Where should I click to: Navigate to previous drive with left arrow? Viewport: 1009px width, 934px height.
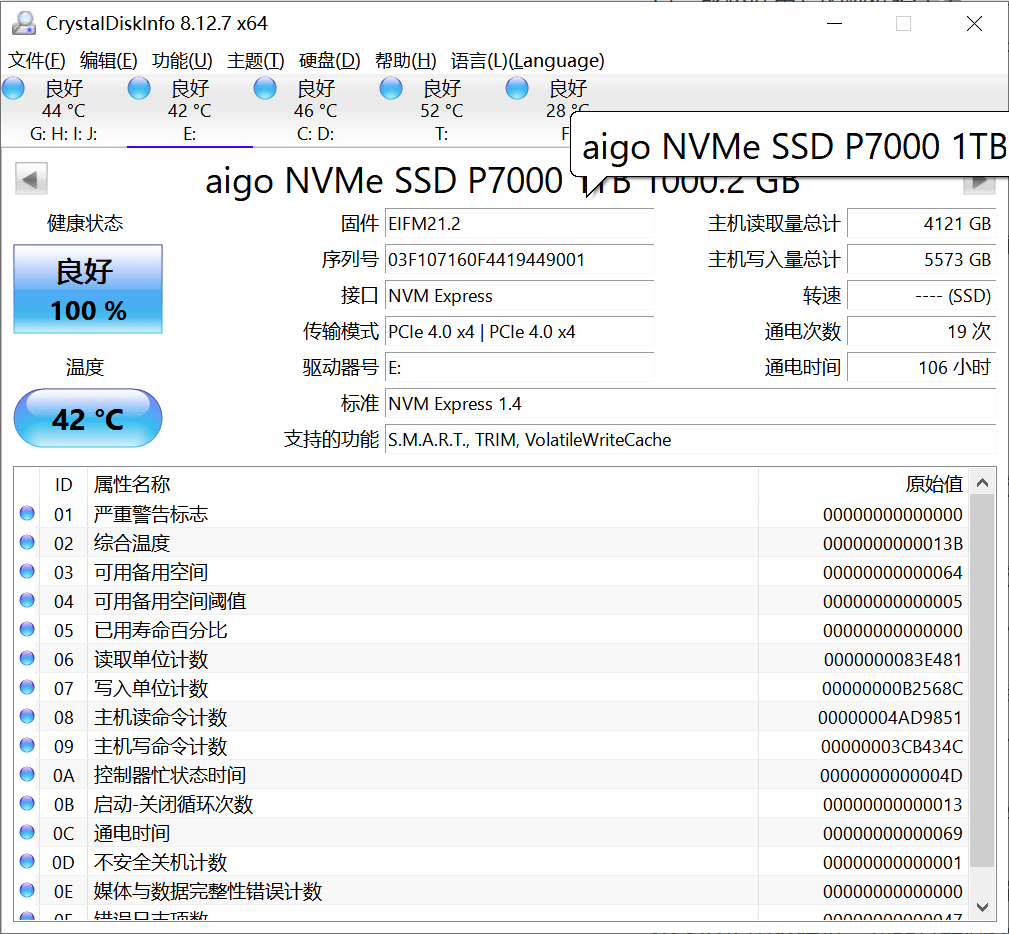[30, 178]
